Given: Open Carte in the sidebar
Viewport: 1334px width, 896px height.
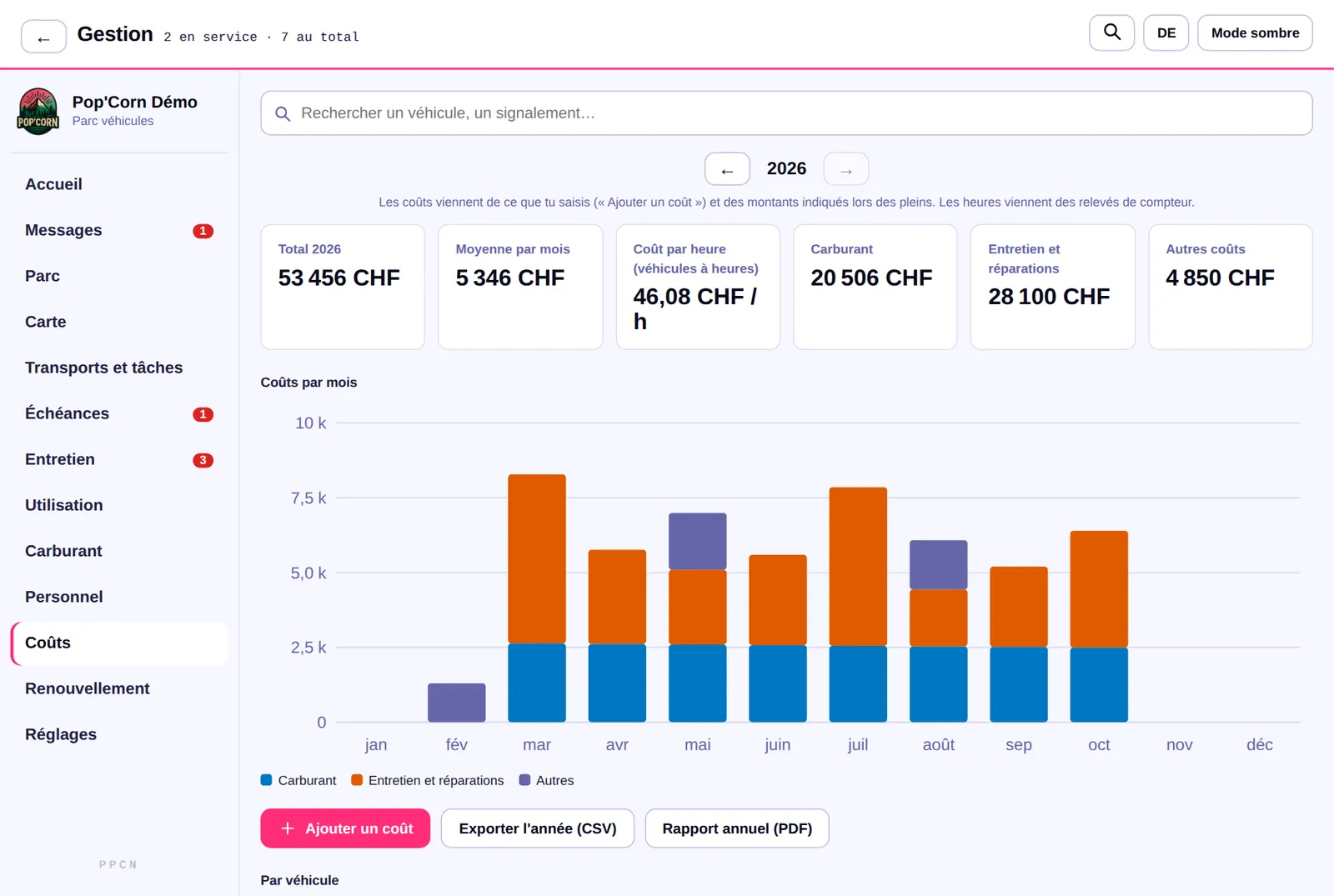Looking at the screenshot, I should pyautogui.click(x=119, y=322).
